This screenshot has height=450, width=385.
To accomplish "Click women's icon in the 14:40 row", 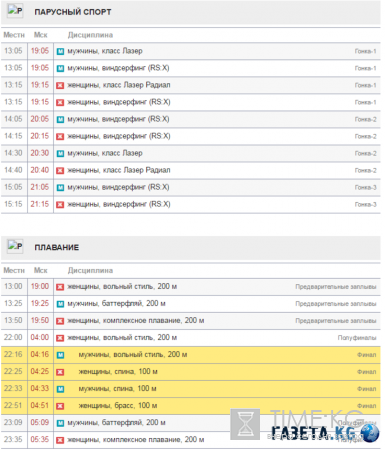I will (x=60, y=171).
